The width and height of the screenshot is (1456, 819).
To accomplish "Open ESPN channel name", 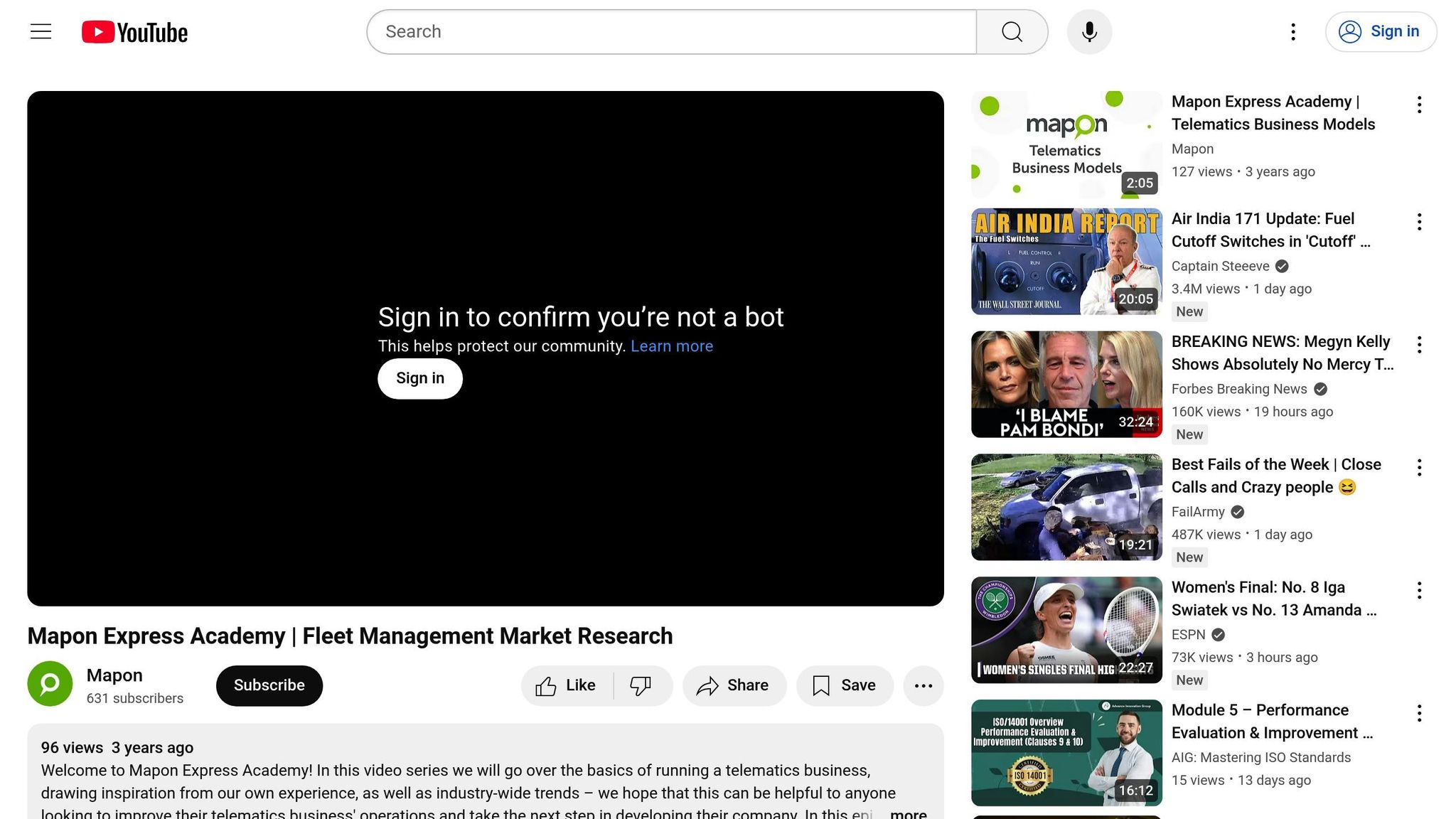I will coord(1189,635).
